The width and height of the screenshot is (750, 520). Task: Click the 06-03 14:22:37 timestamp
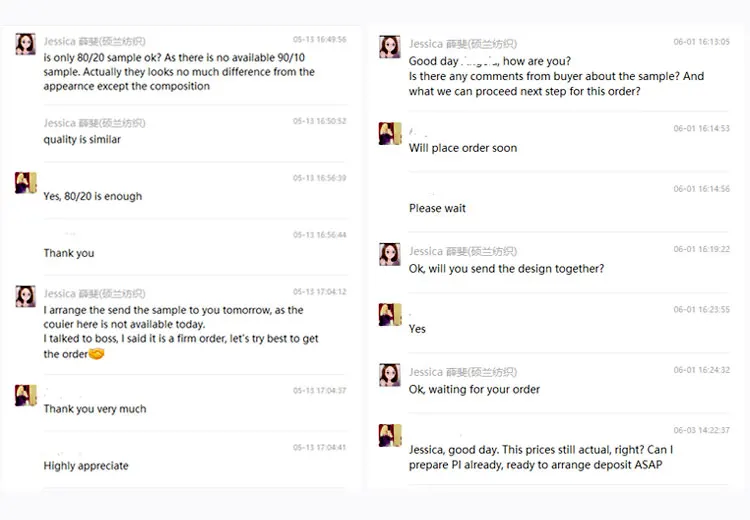pyautogui.click(x=701, y=431)
